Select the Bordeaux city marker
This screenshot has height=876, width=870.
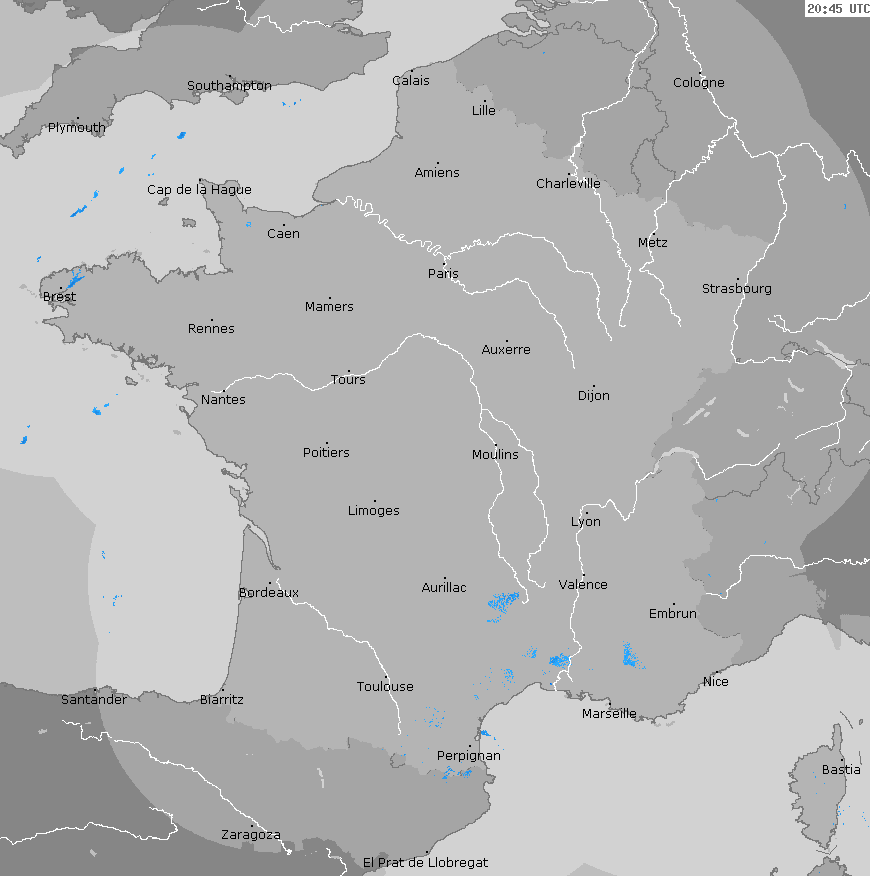[268, 583]
